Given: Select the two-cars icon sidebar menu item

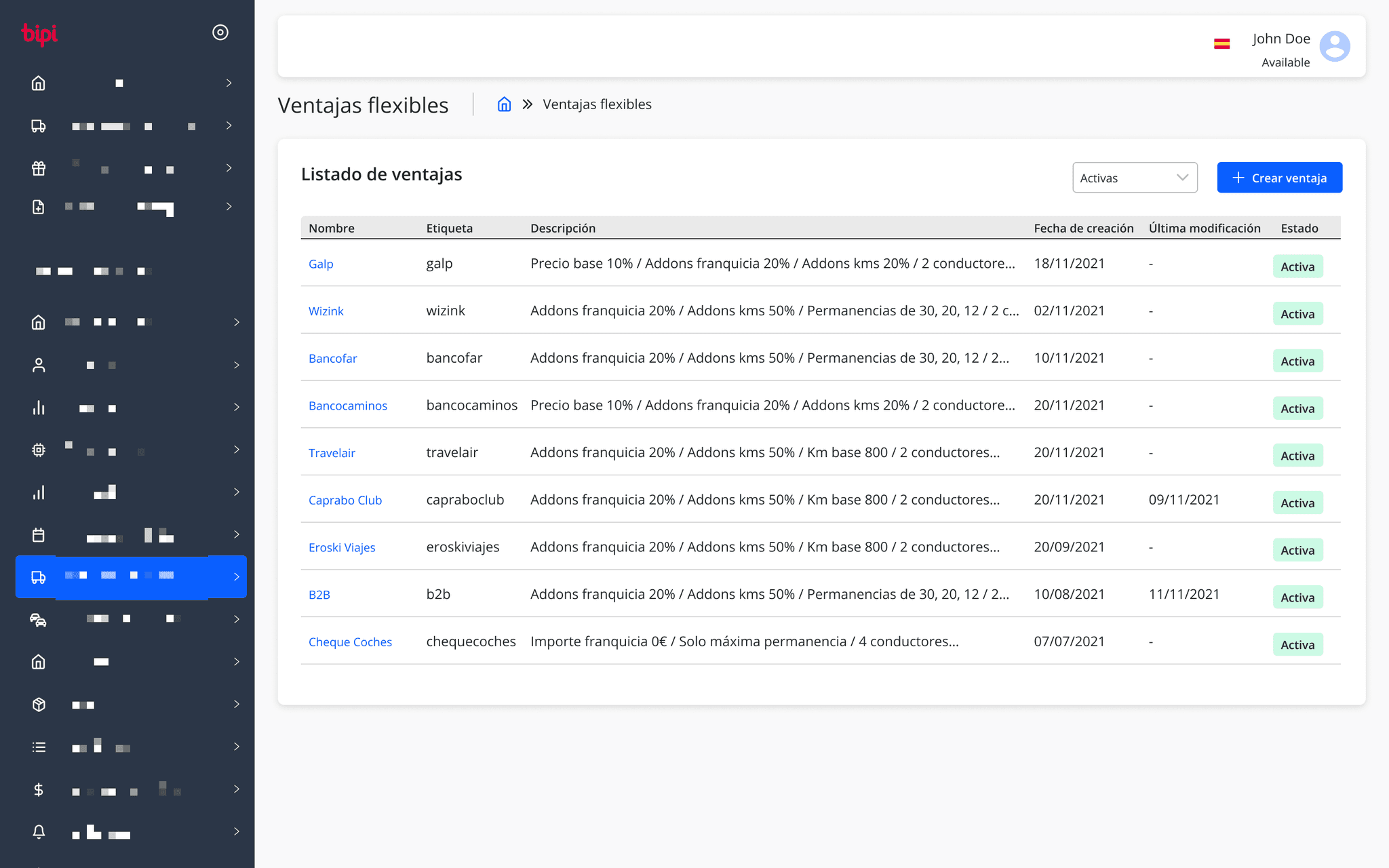Looking at the screenshot, I should (39, 620).
